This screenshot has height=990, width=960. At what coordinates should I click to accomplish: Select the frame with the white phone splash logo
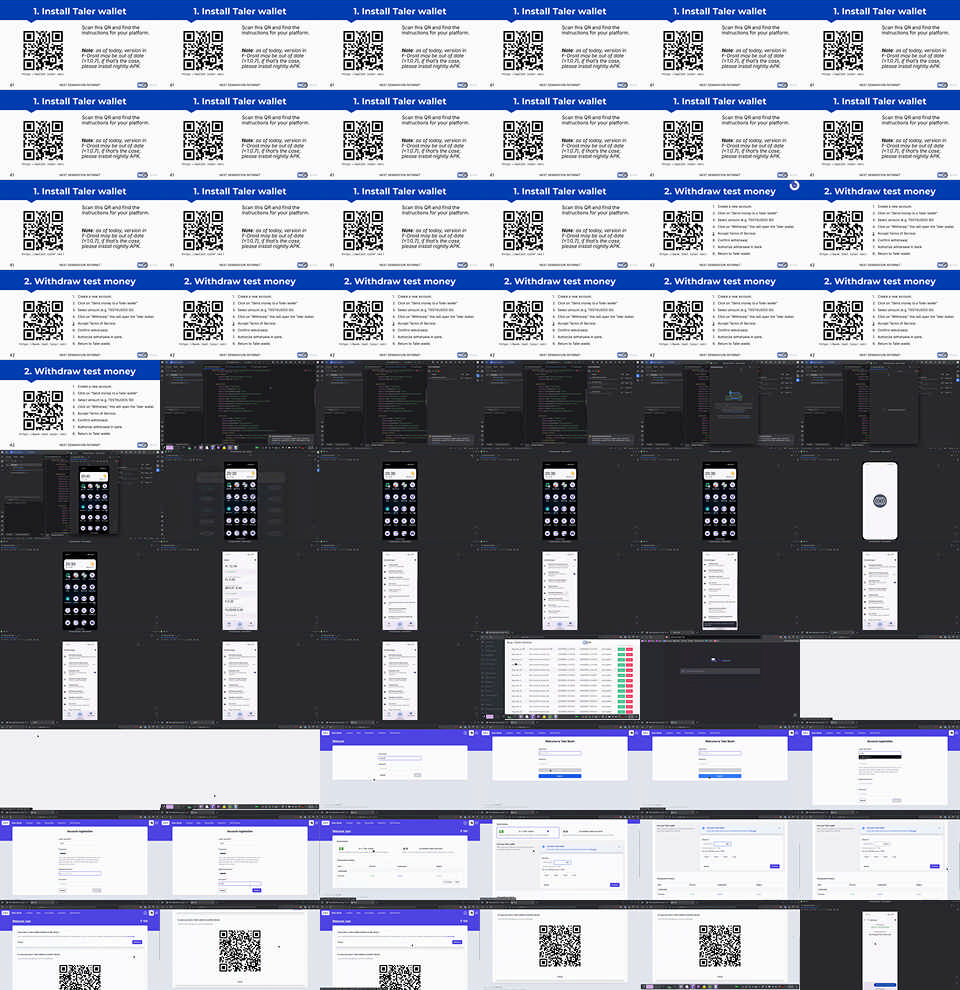[x=880, y=495]
